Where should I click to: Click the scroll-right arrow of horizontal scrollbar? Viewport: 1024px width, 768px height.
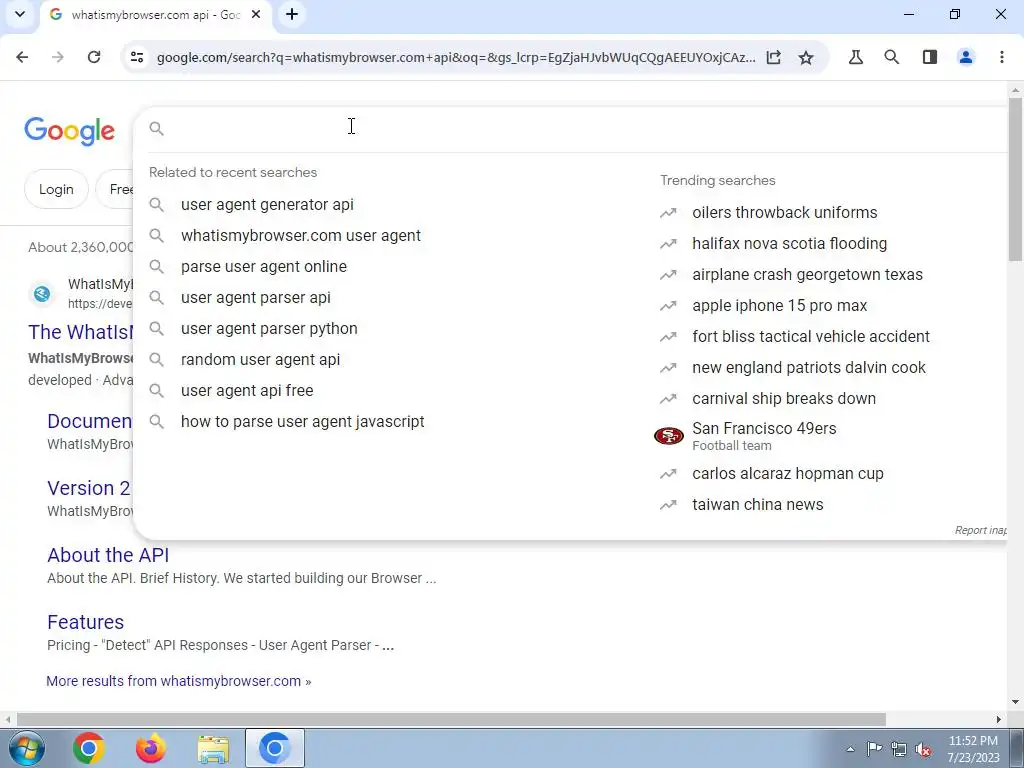click(x=999, y=720)
